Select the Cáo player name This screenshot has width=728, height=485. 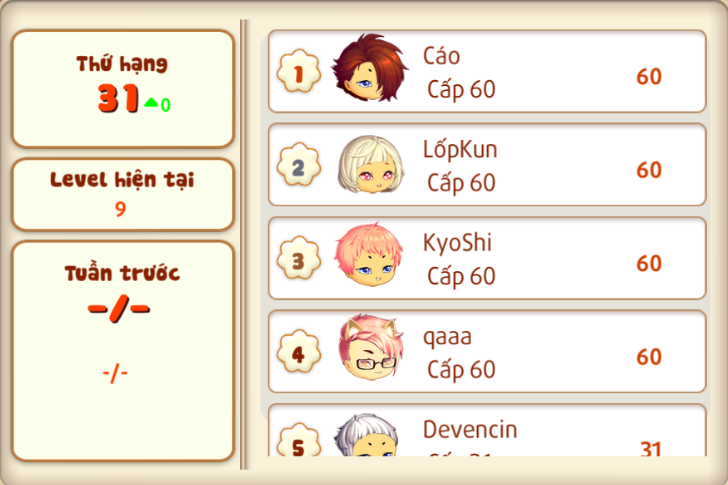[x=441, y=56]
